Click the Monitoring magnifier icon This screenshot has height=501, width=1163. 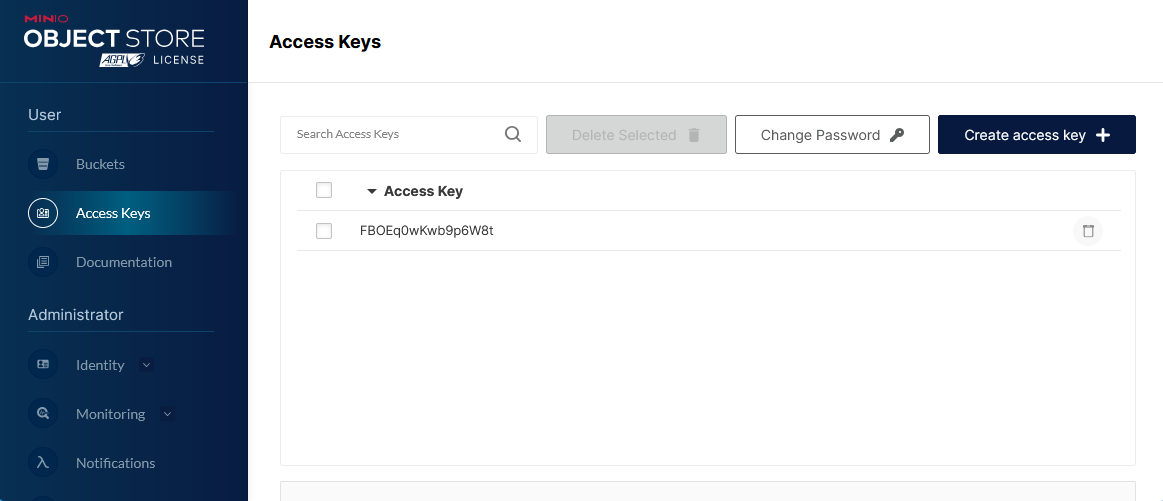click(x=43, y=413)
